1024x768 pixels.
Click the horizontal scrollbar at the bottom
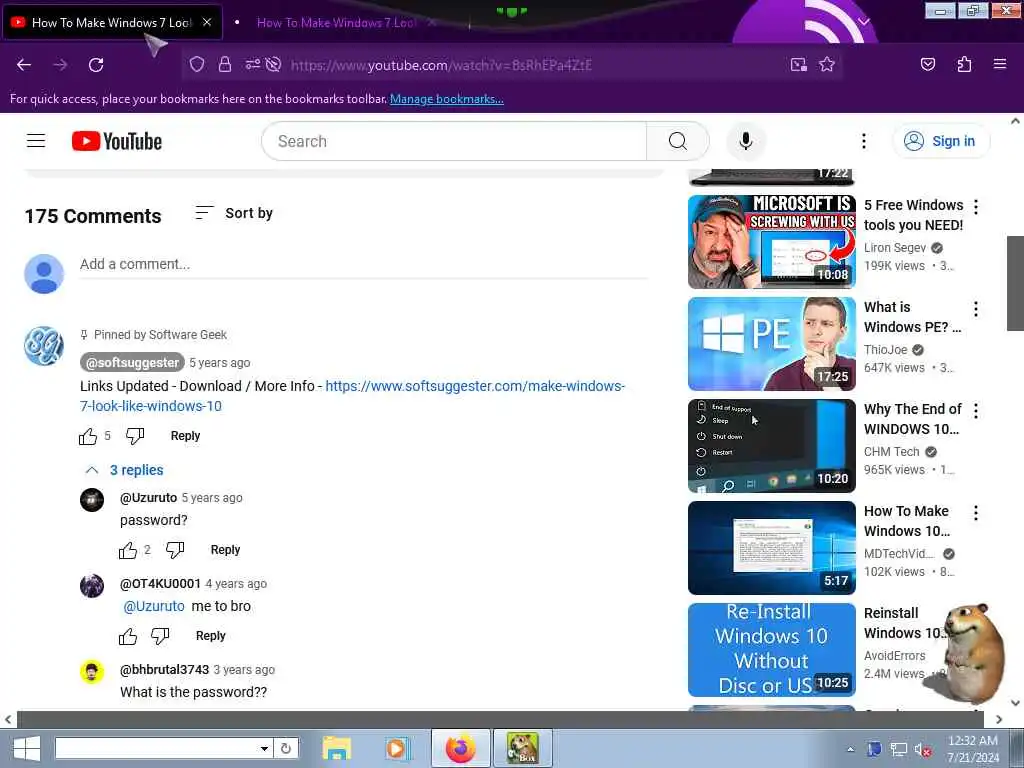pyautogui.click(x=500, y=719)
